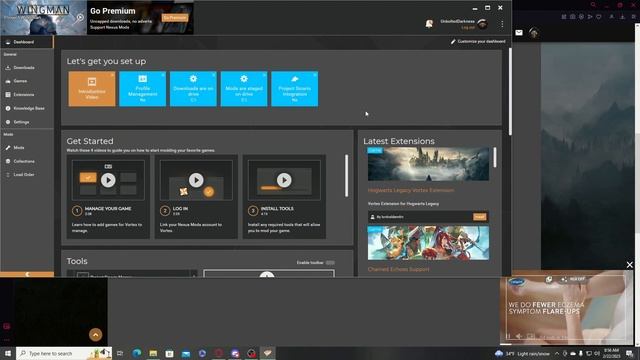This screenshot has height=360, width=640.
Task: Toggle the Project Solaris Integration tile
Action: [295, 89]
